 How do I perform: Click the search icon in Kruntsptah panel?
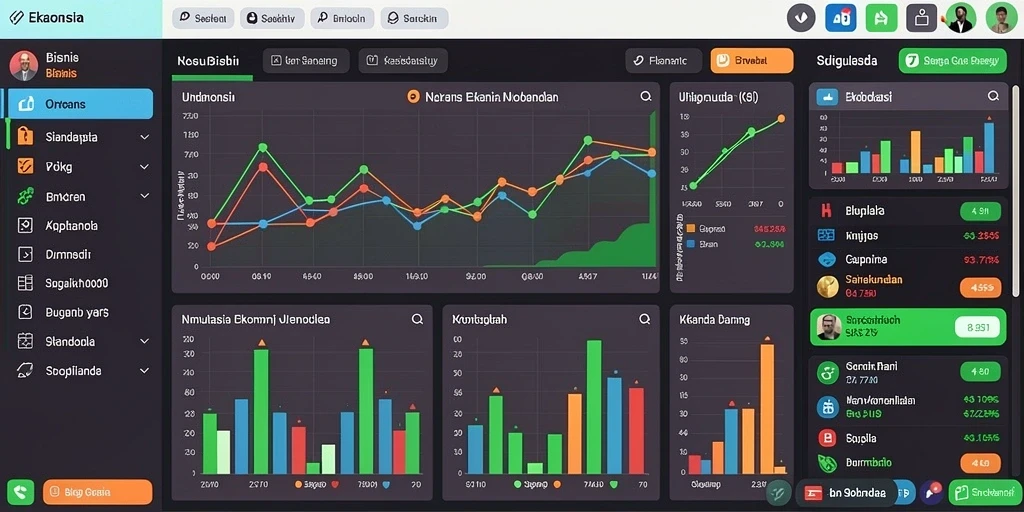pyautogui.click(x=645, y=319)
